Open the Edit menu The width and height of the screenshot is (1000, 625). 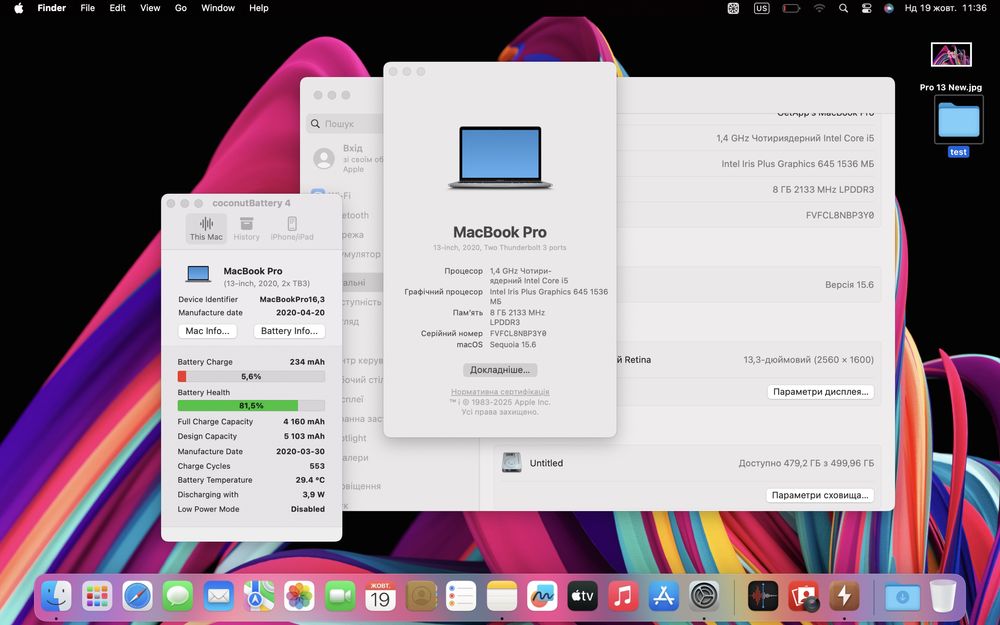point(117,8)
